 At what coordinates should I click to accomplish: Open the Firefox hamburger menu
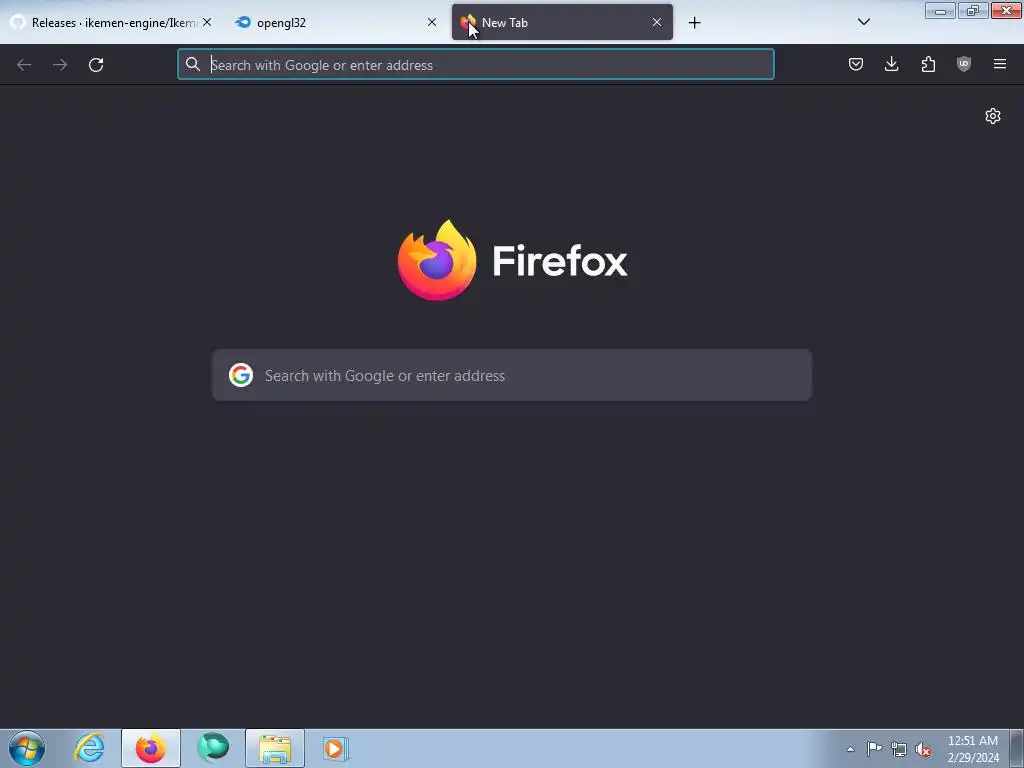coord(1000,64)
